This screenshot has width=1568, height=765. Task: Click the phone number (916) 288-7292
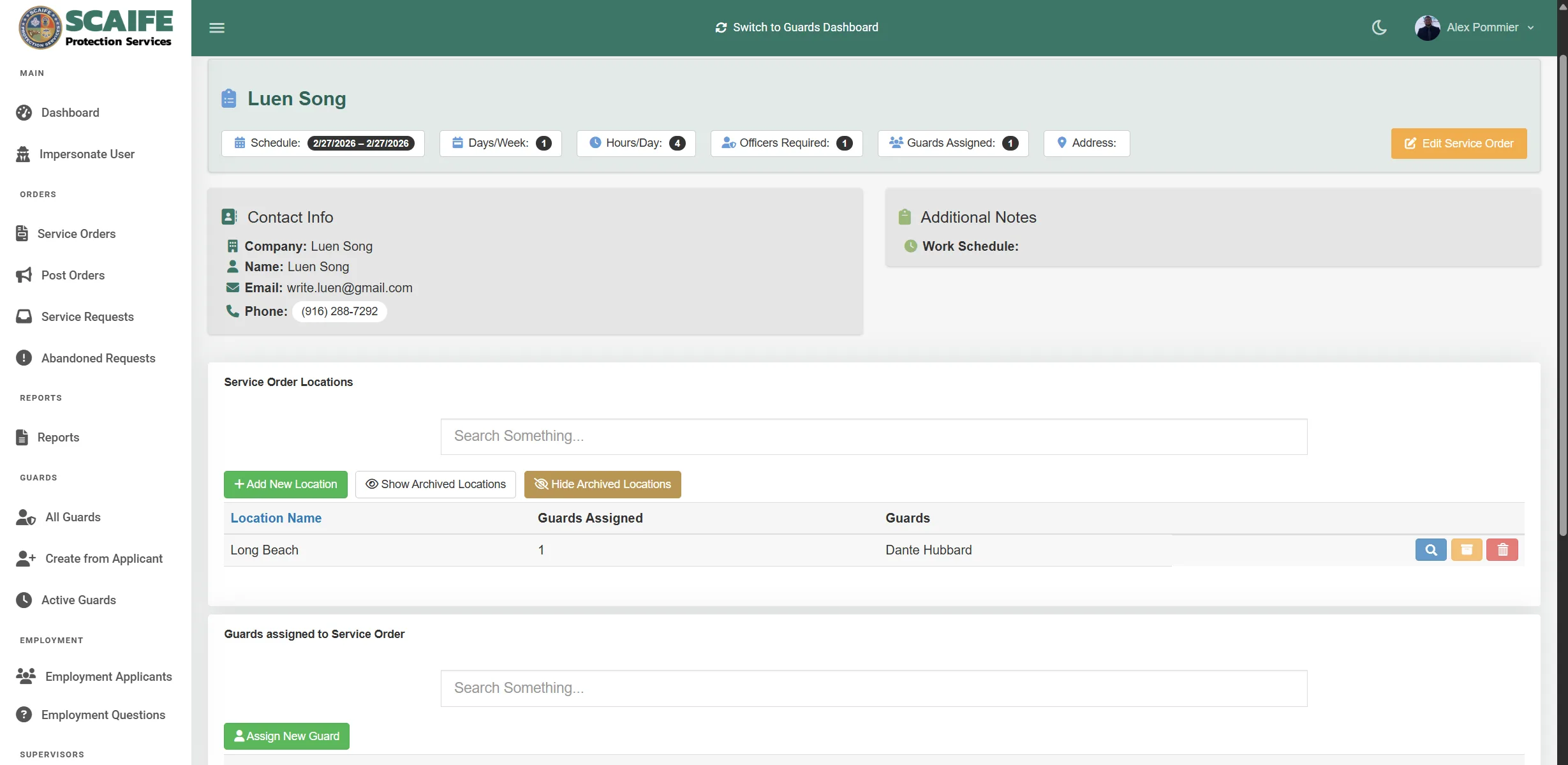(339, 312)
